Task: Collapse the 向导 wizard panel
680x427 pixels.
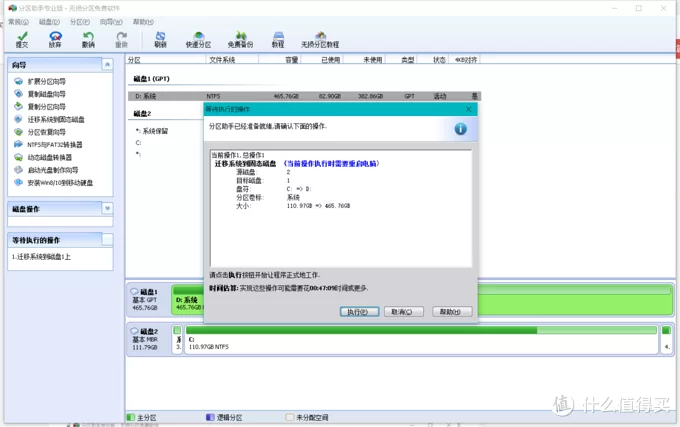Action: click(x=108, y=64)
